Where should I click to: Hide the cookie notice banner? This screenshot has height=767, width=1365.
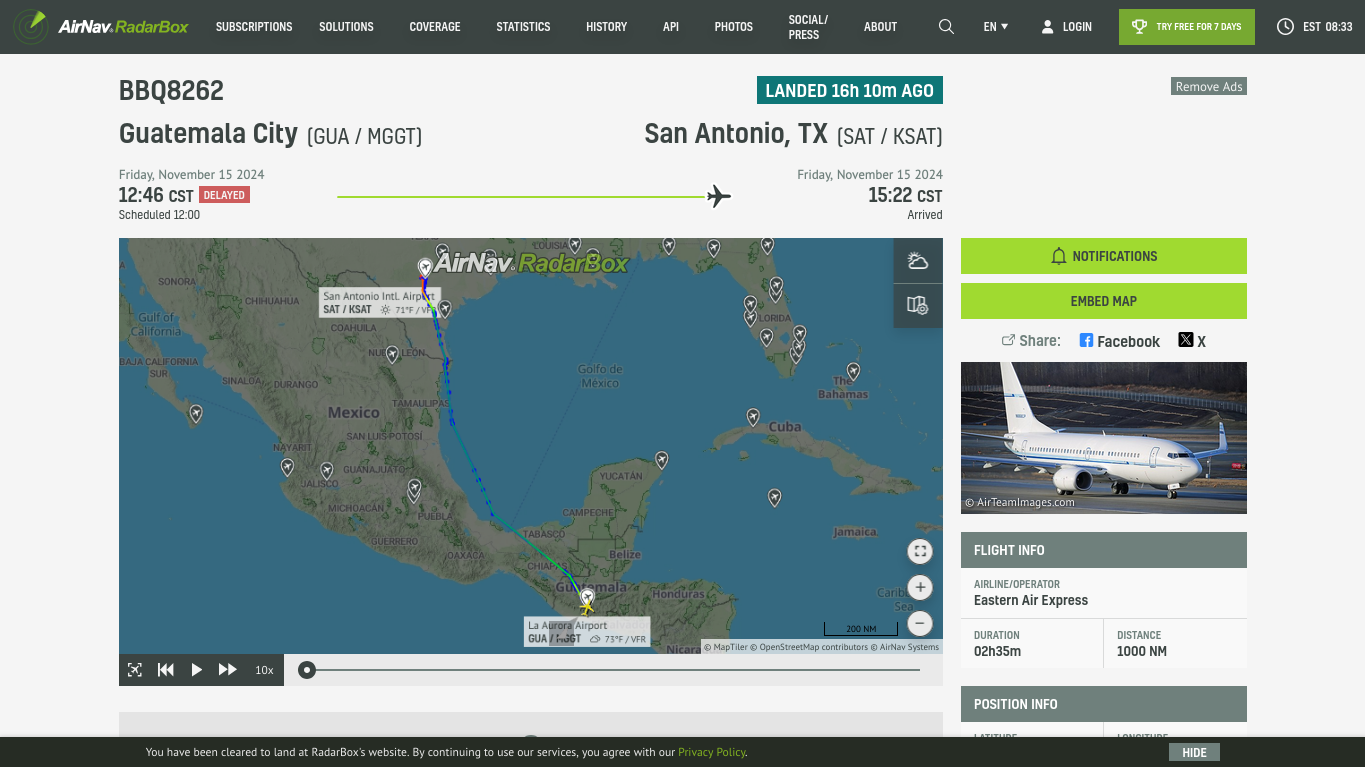click(x=1194, y=753)
